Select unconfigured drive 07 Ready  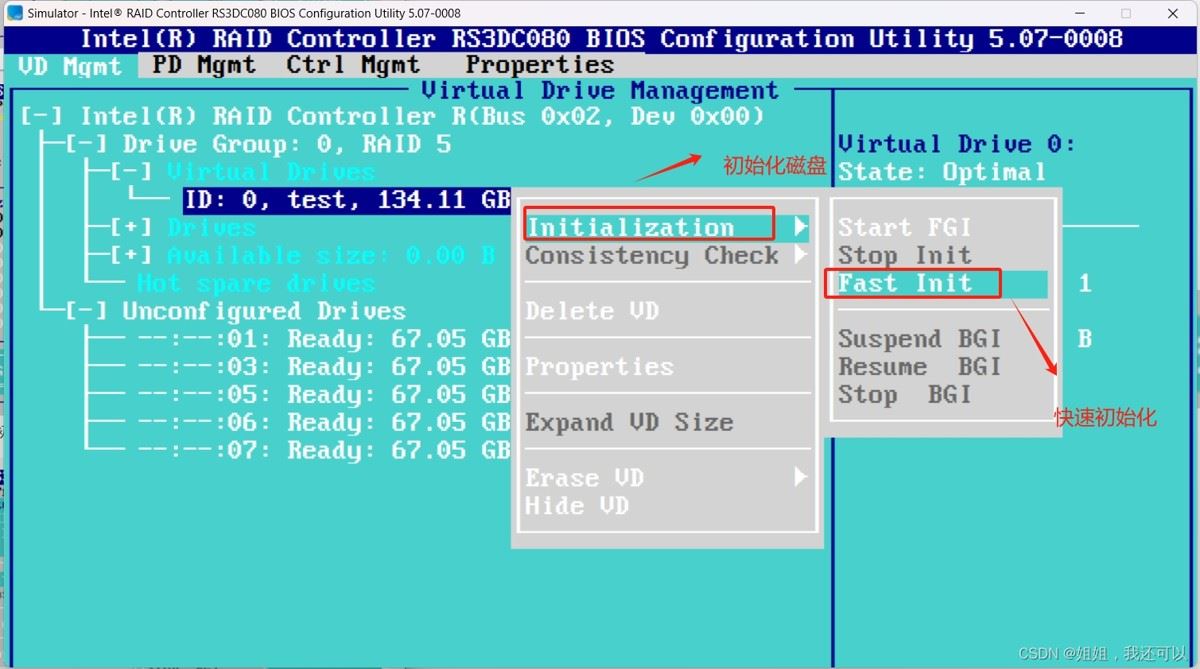[x=324, y=451]
